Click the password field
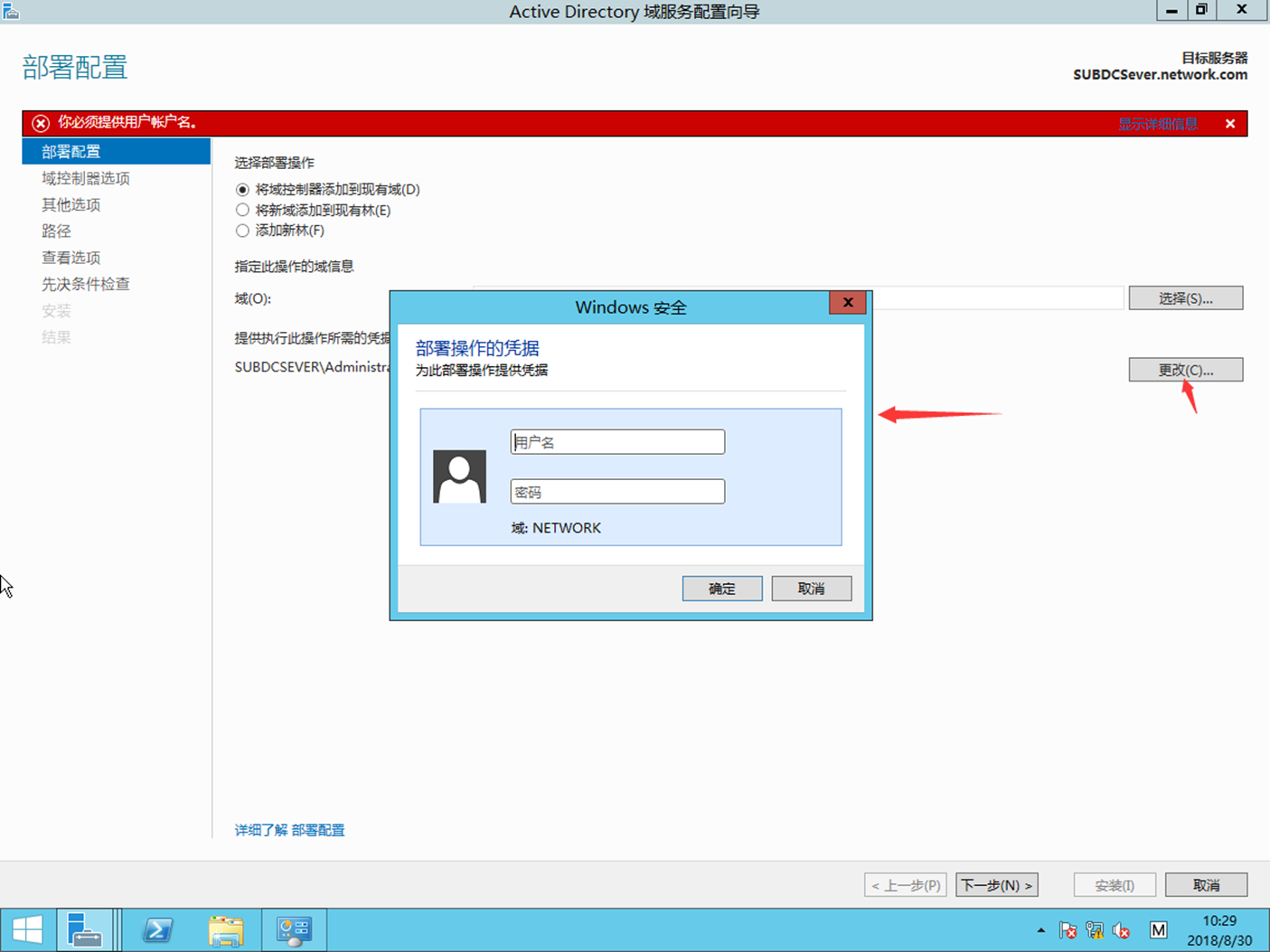Image resolution: width=1270 pixels, height=952 pixels. 617,492
